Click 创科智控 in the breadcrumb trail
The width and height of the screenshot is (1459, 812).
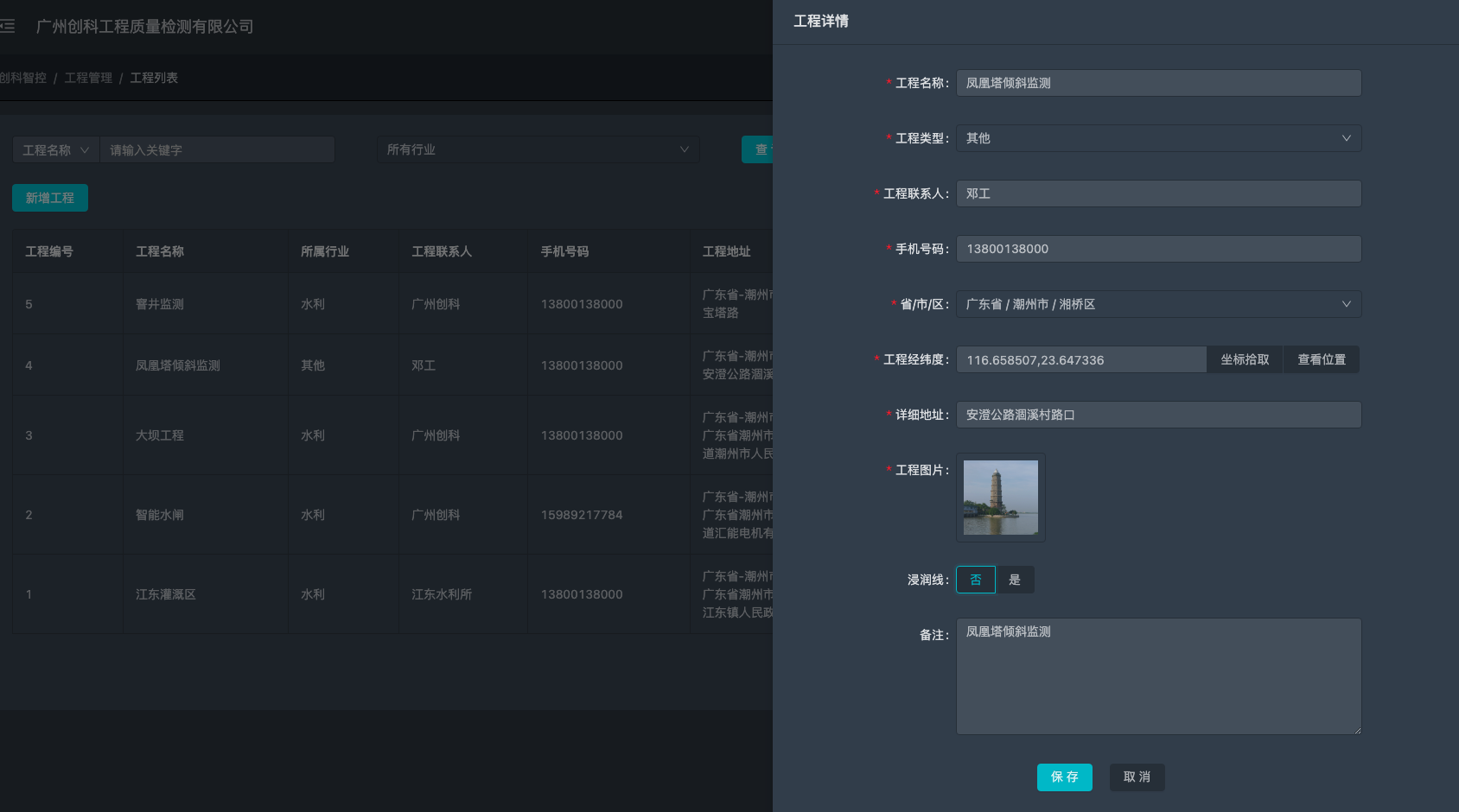coord(22,77)
